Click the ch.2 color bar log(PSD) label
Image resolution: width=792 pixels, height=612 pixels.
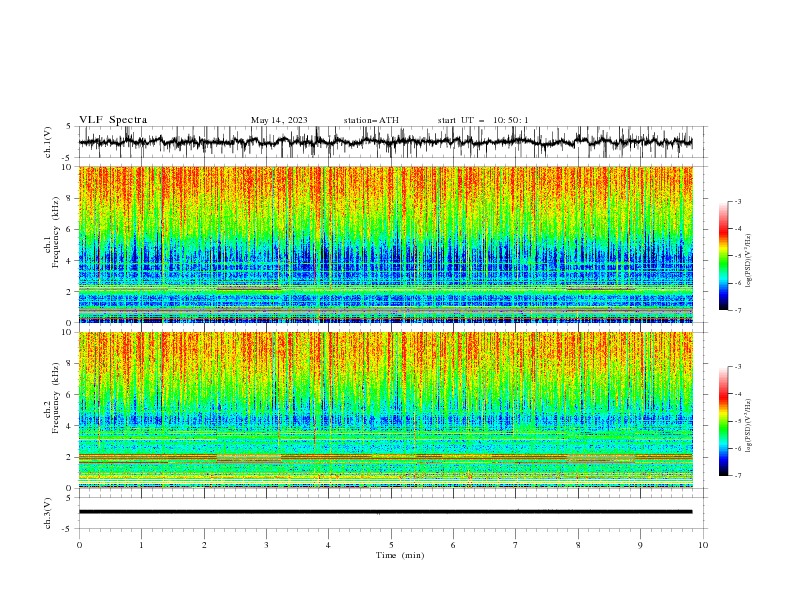point(748,425)
